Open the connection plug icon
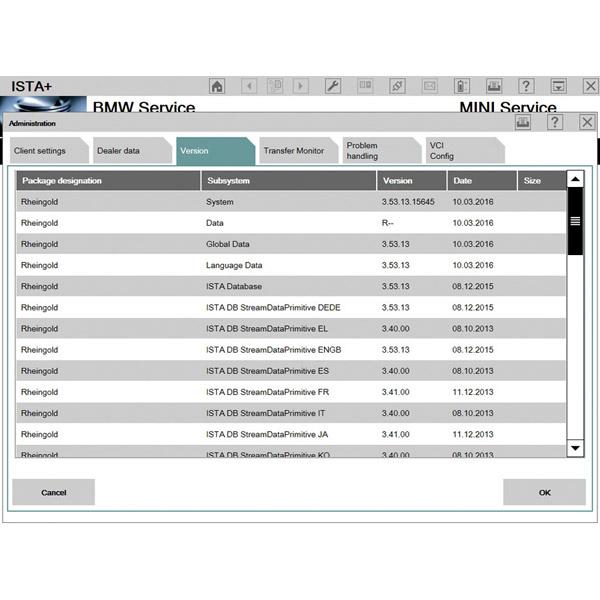This screenshot has height=600, width=600. click(397, 86)
